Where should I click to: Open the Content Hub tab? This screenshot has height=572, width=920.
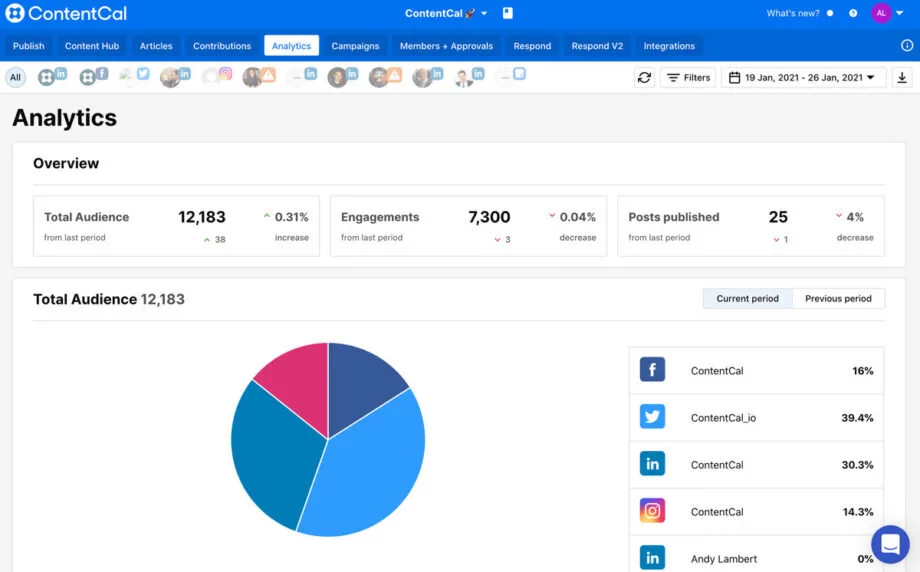(92, 46)
